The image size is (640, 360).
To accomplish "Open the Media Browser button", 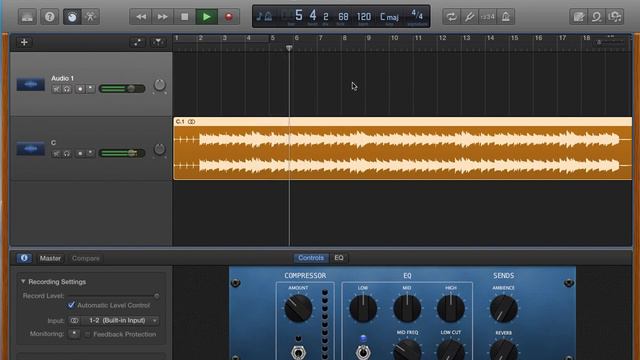I will coord(615,17).
